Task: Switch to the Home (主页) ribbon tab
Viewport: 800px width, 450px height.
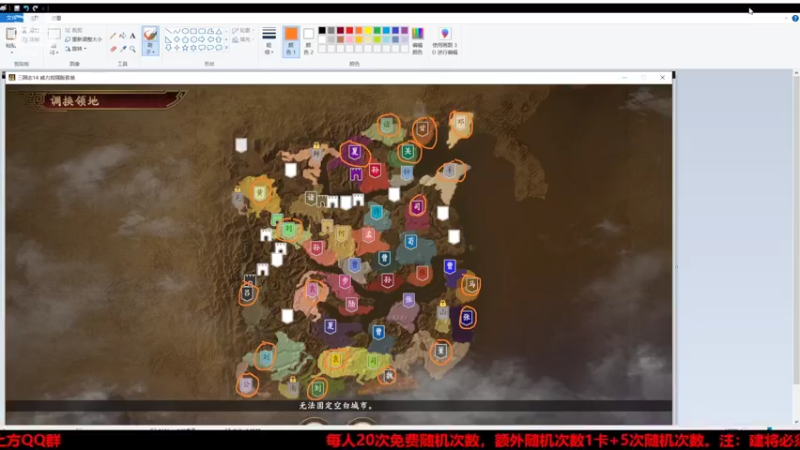Action: pyautogui.click(x=34, y=18)
